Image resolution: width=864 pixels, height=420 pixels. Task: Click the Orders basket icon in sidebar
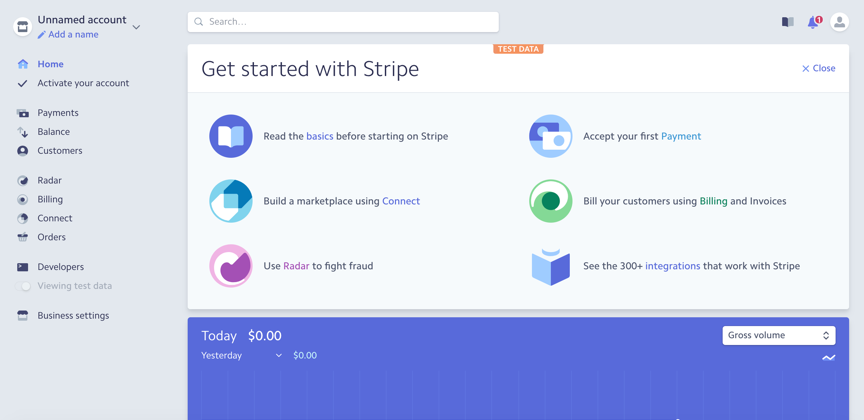tap(23, 237)
